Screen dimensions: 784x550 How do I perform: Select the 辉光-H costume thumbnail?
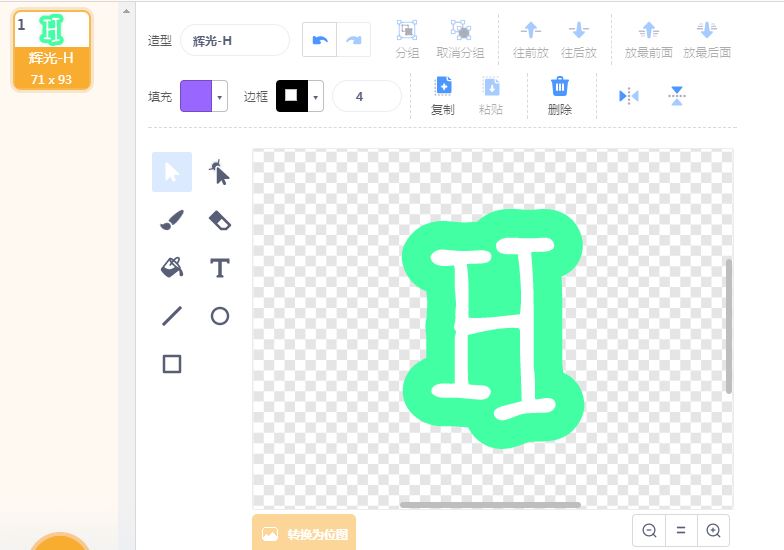click(x=52, y=50)
